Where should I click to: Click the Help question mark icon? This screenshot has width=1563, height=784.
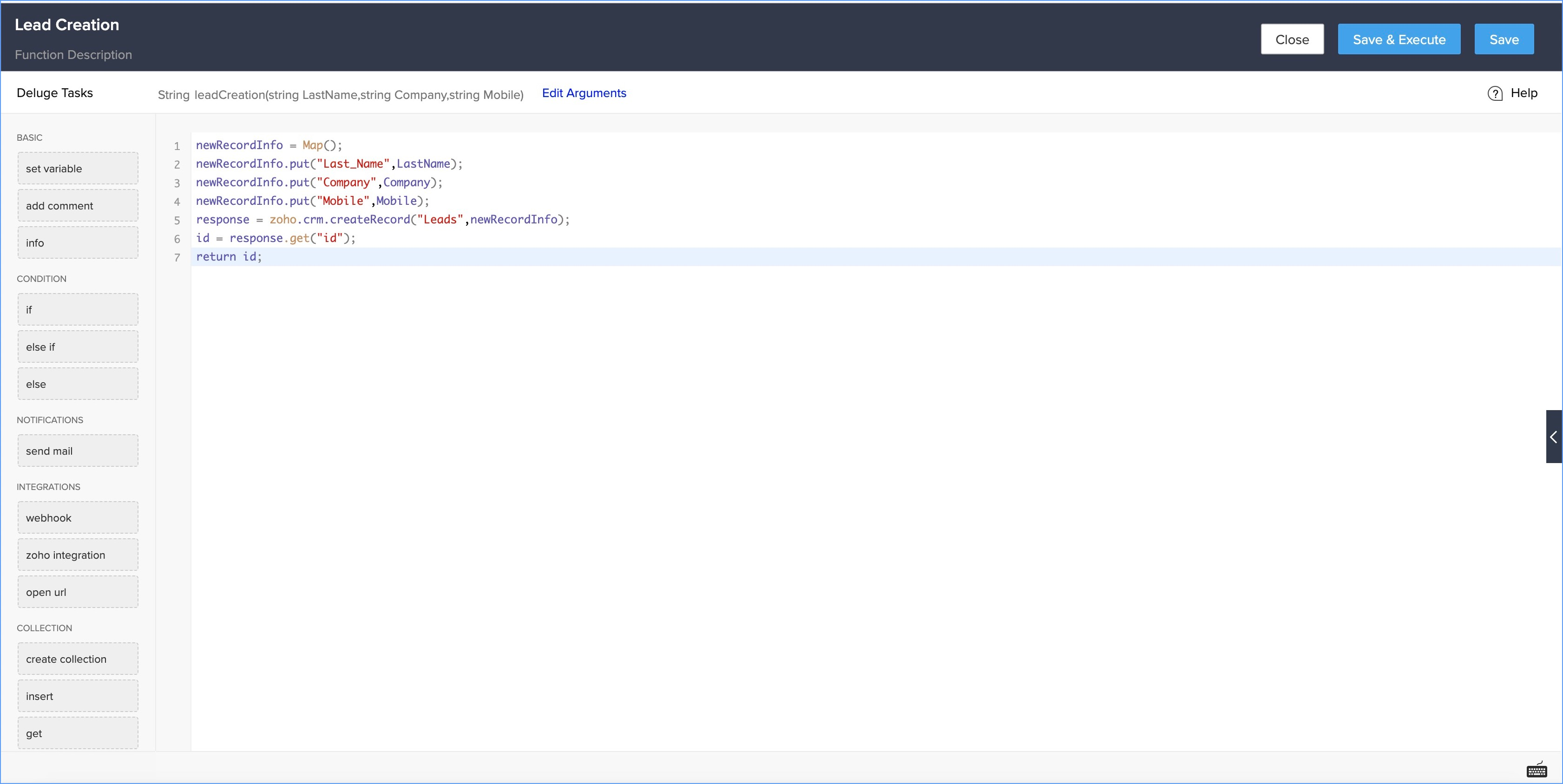(x=1495, y=93)
